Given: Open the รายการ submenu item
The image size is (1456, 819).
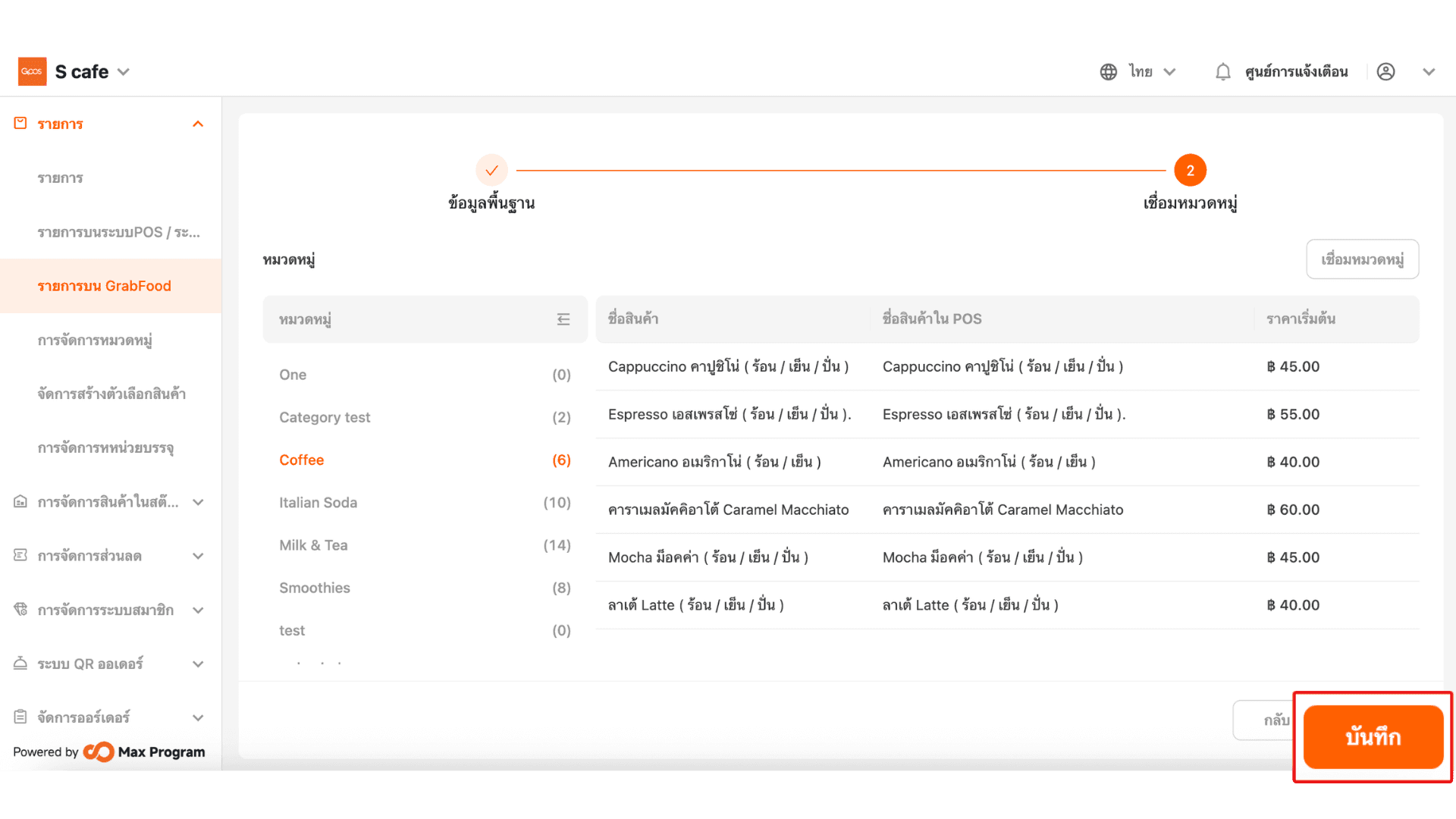Looking at the screenshot, I should point(61,178).
